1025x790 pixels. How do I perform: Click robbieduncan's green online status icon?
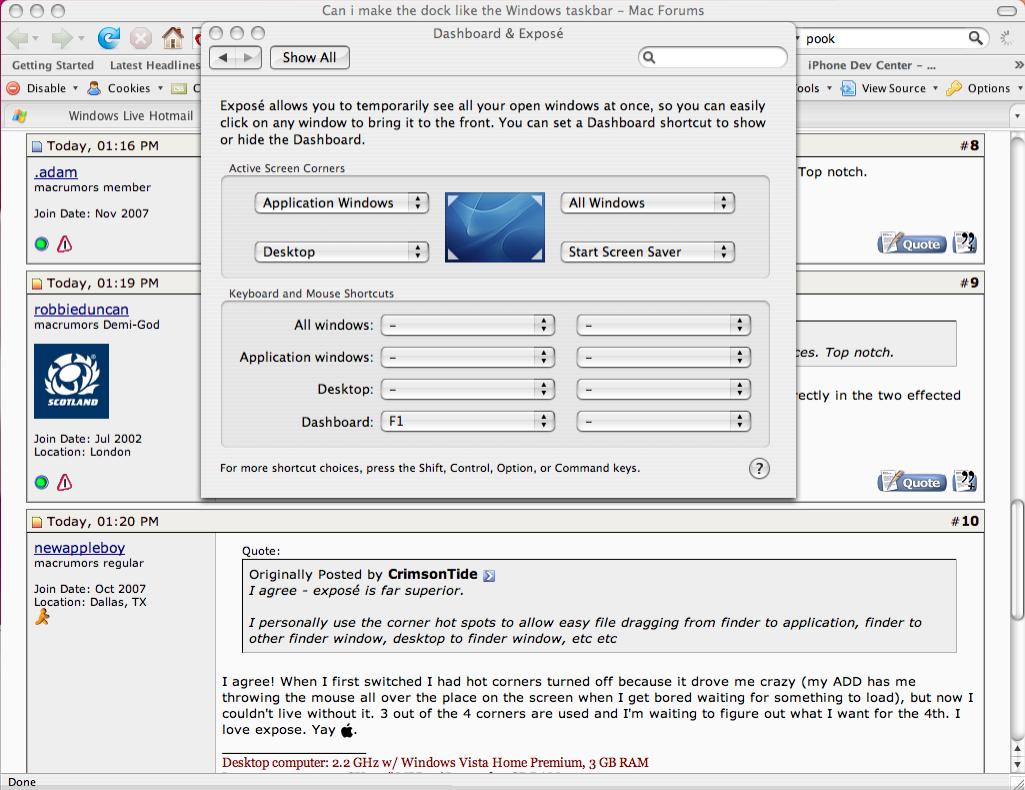tap(41, 483)
